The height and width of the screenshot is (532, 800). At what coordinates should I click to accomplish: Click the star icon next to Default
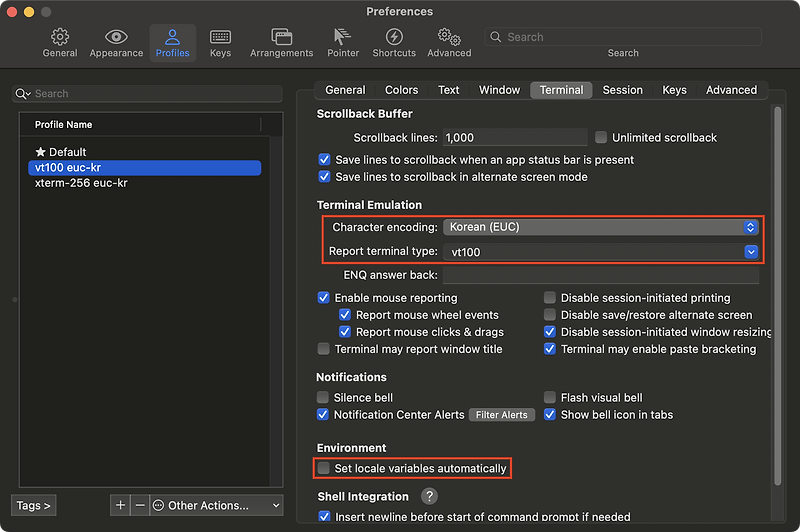click(x=40, y=151)
